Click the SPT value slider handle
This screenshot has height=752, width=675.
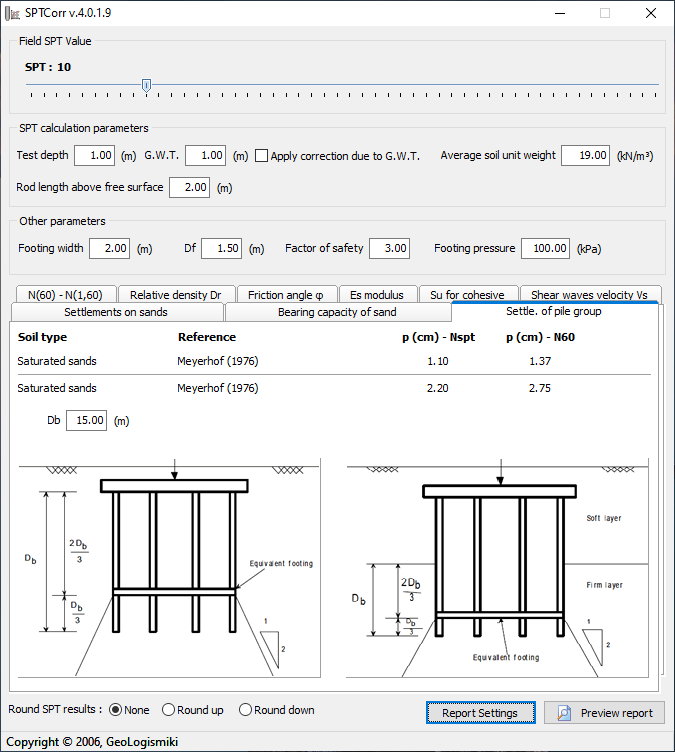click(146, 86)
